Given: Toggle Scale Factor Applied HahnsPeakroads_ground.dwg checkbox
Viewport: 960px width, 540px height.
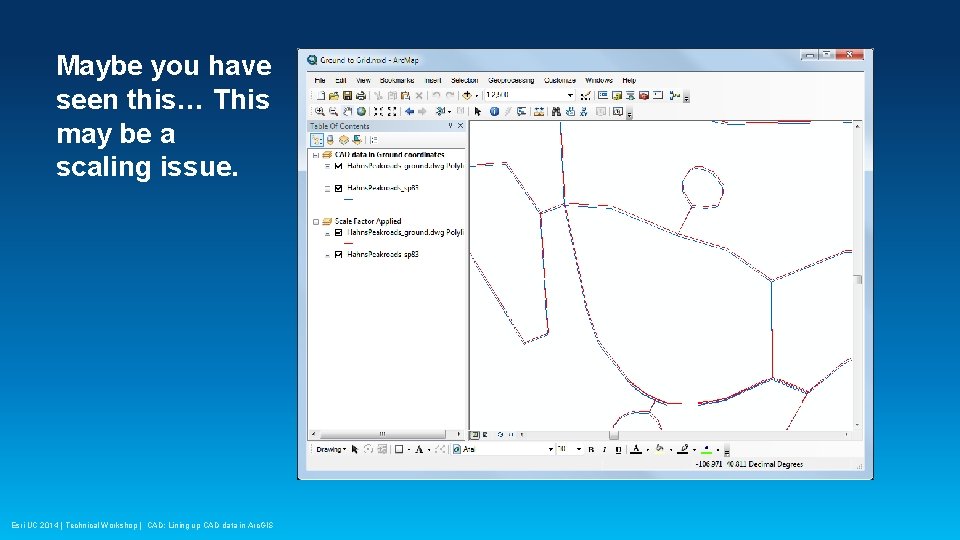Looking at the screenshot, I should (x=338, y=232).
